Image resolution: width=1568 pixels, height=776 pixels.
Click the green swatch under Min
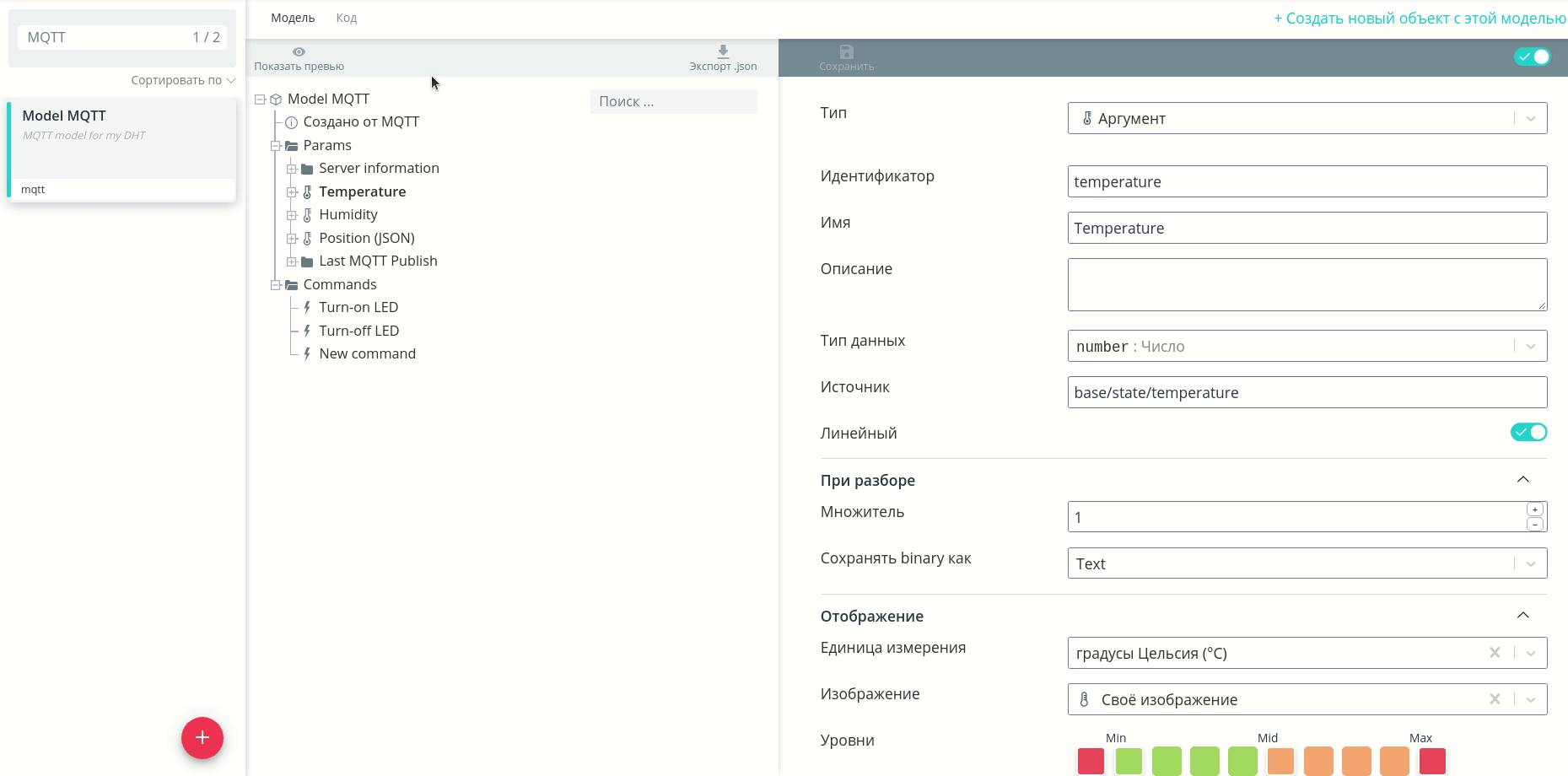pos(1129,761)
